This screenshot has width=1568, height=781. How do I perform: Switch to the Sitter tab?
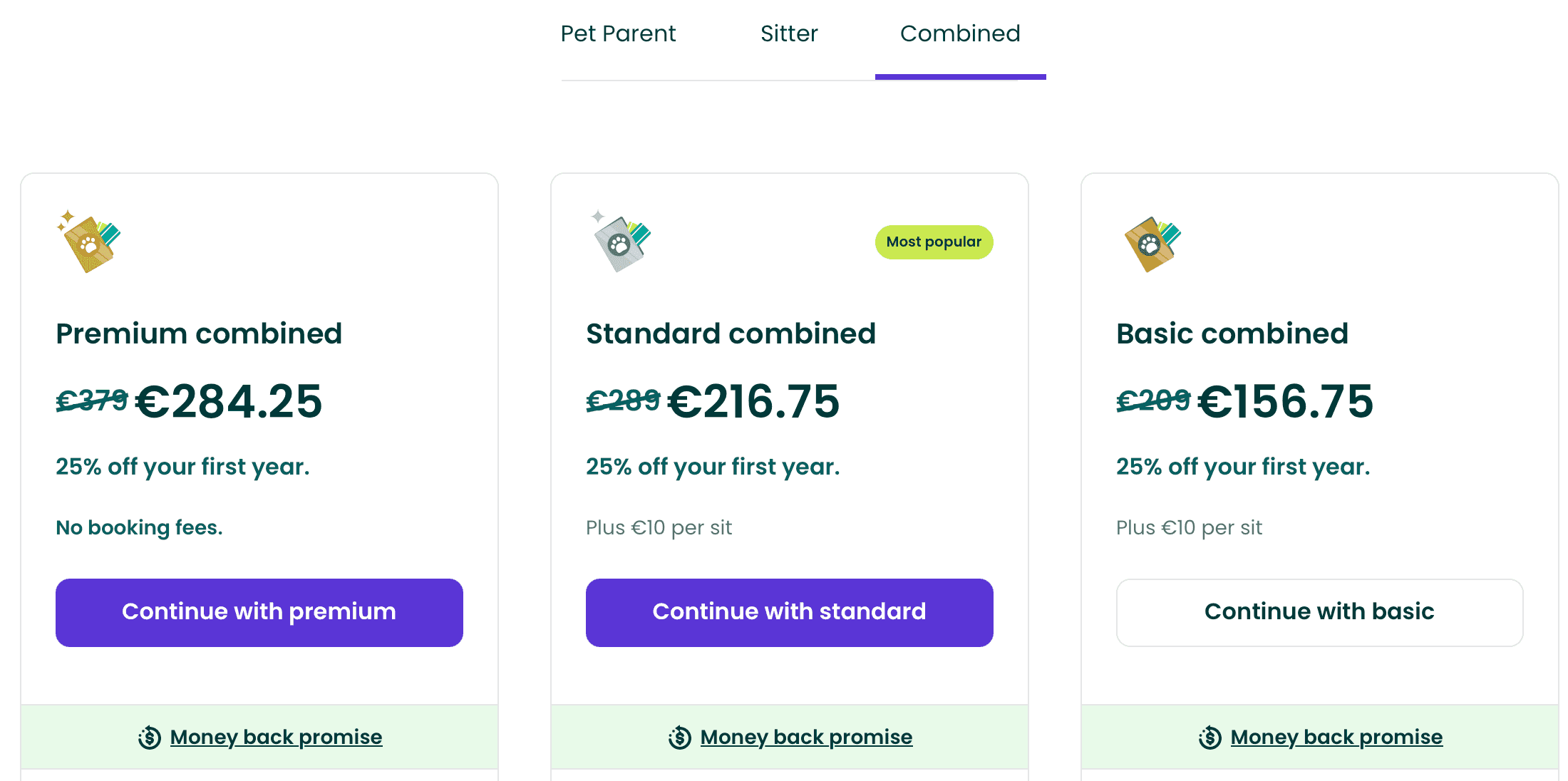[x=789, y=33]
